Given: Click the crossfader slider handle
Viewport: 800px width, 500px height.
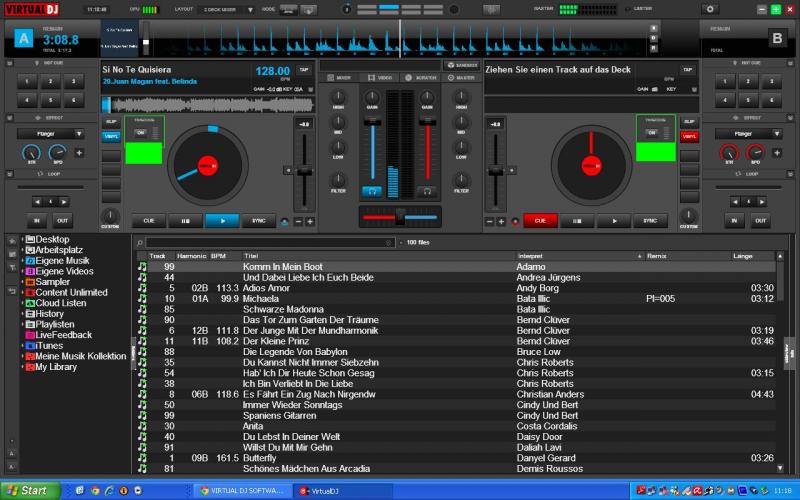Looking at the screenshot, I should (x=399, y=217).
